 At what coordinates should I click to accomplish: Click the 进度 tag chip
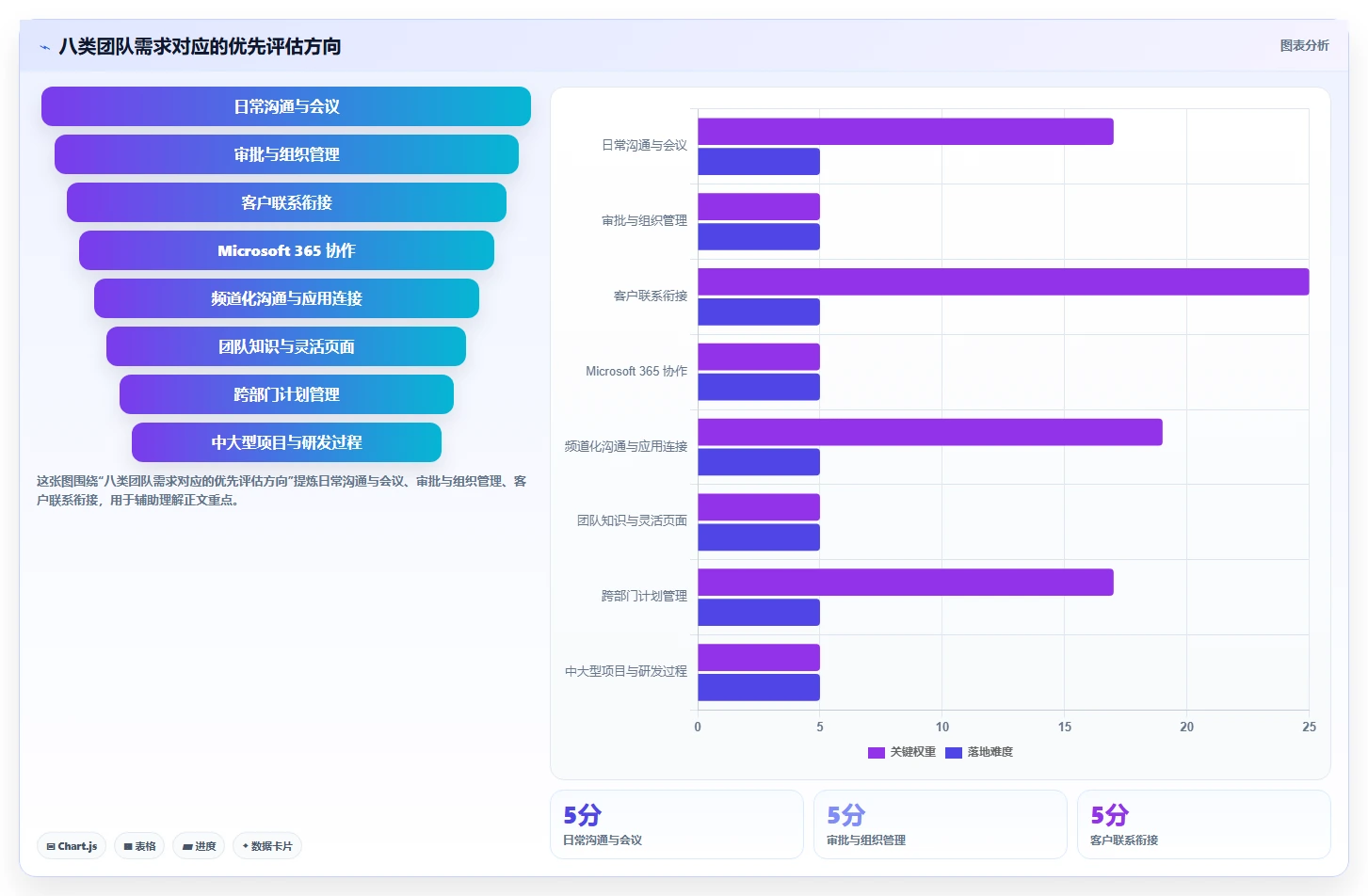click(x=199, y=846)
